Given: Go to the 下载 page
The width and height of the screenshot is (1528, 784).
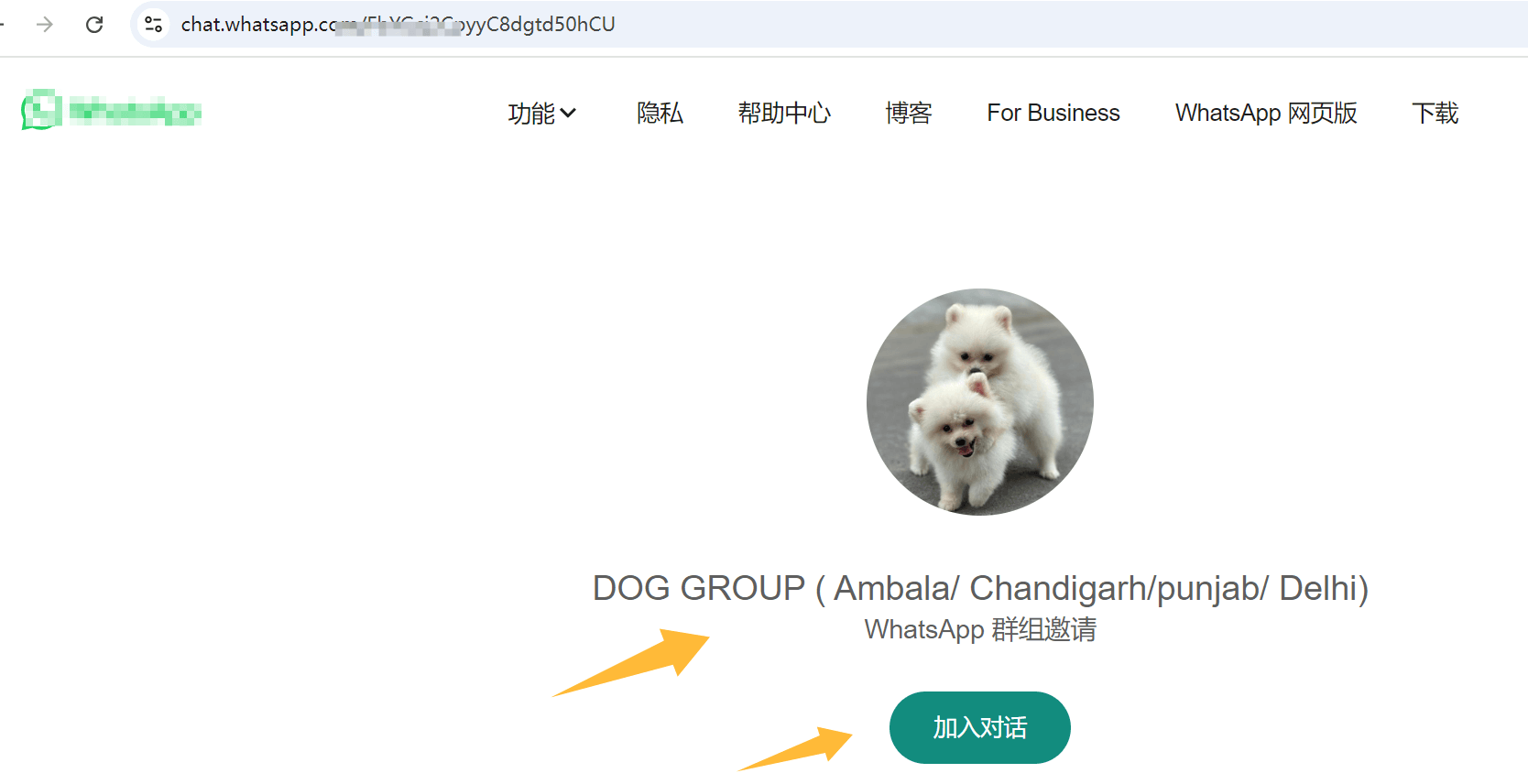Looking at the screenshot, I should coord(1435,114).
